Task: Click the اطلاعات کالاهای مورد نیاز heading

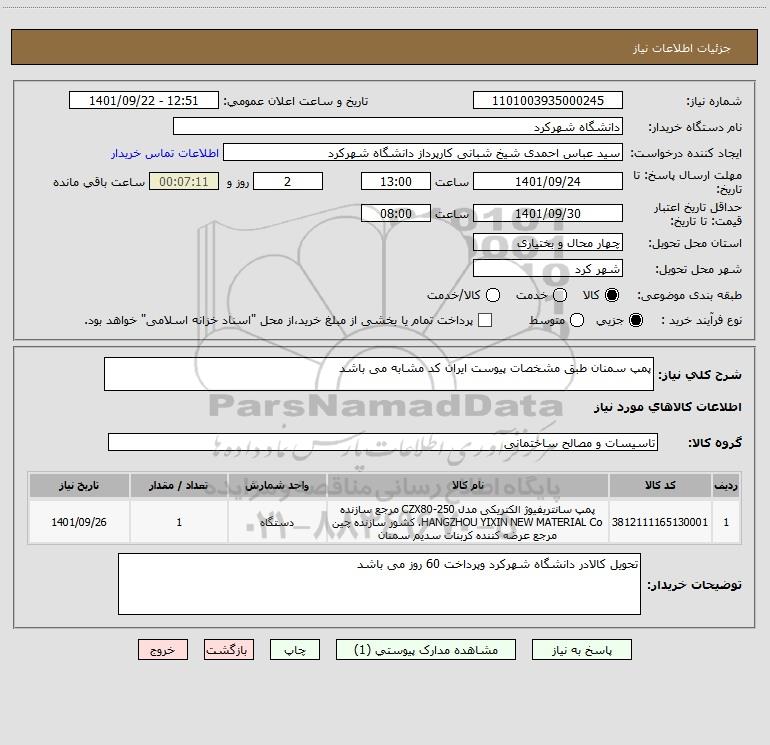Action: (x=668, y=407)
